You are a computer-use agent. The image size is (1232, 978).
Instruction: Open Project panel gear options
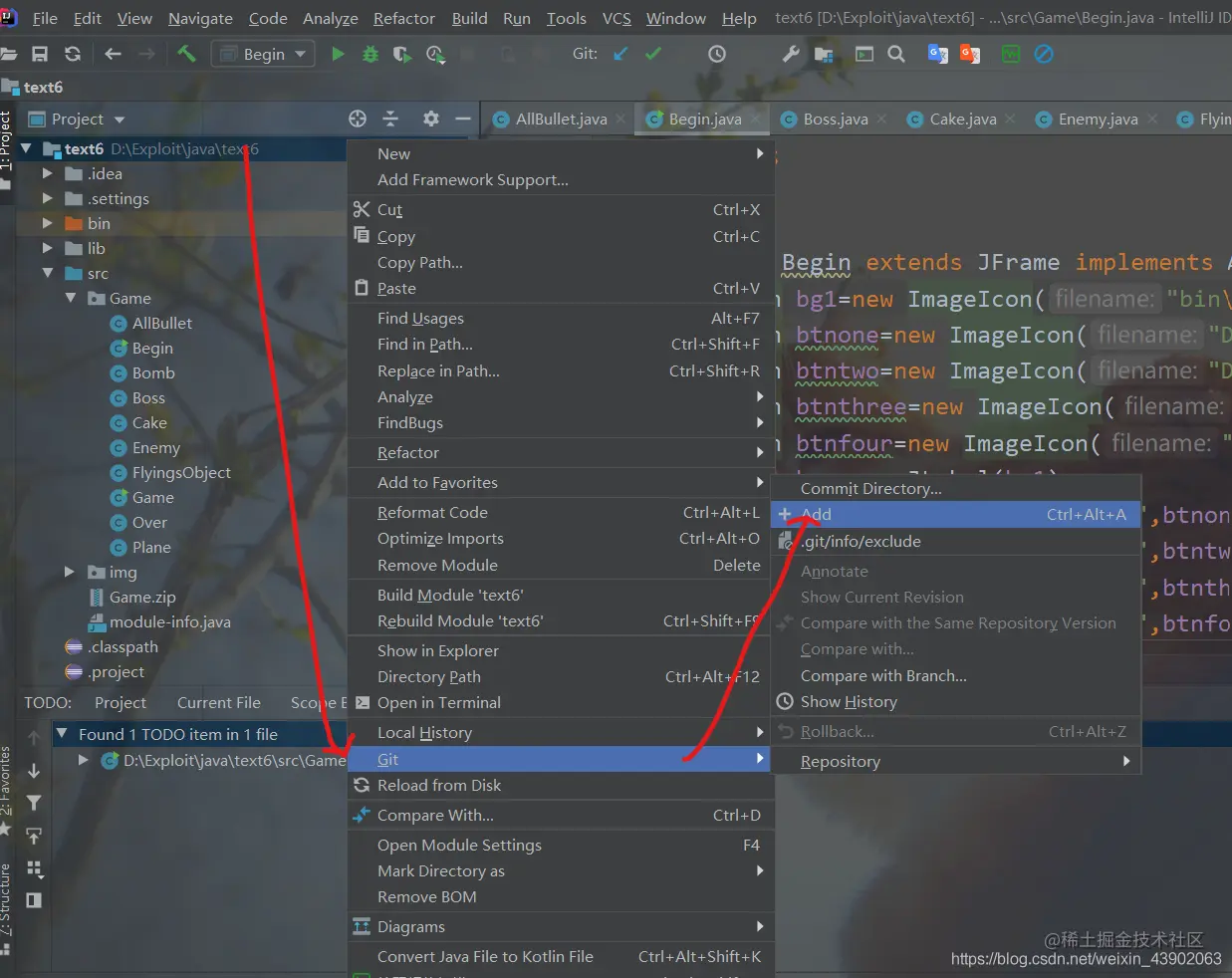point(430,119)
